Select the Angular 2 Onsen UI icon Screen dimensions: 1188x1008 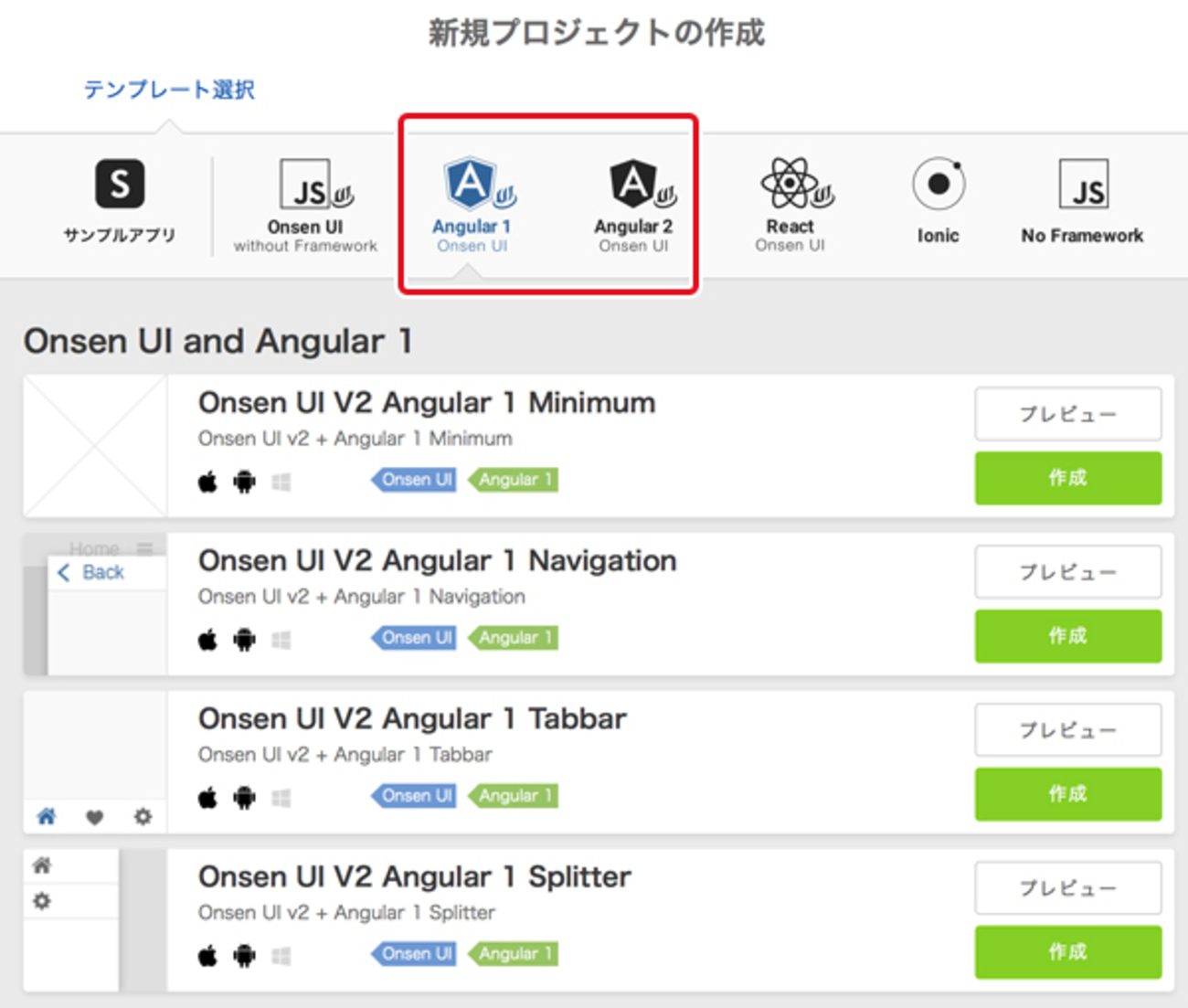point(634,186)
